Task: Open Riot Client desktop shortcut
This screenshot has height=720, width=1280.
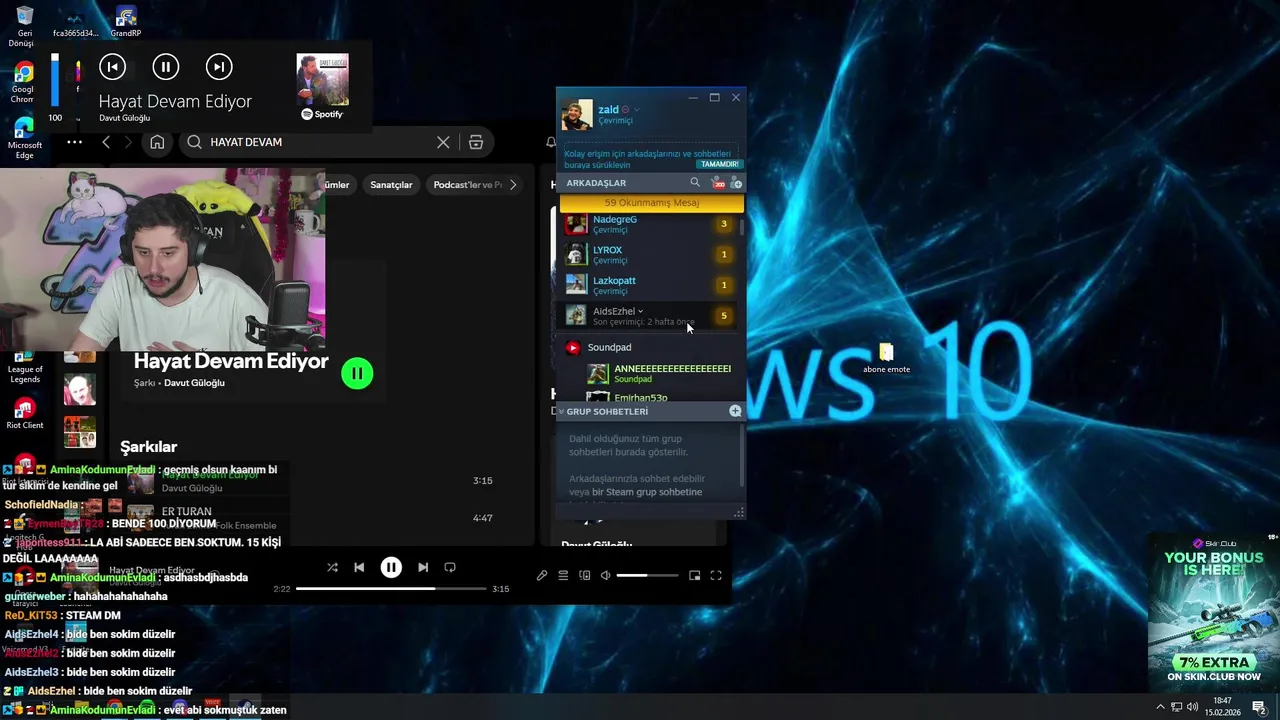Action: pyautogui.click(x=25, y=414)
